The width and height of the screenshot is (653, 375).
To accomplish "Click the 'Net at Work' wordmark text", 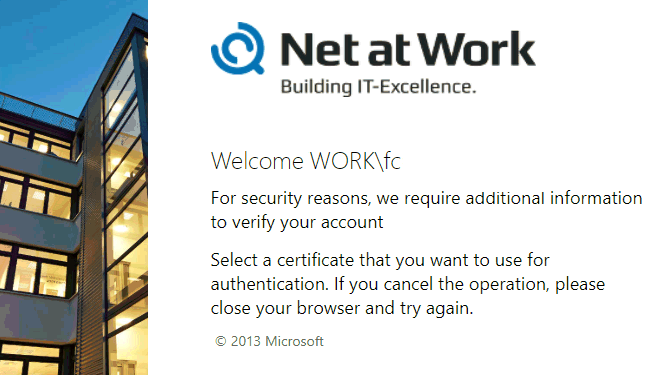I will tap(408, 50).
